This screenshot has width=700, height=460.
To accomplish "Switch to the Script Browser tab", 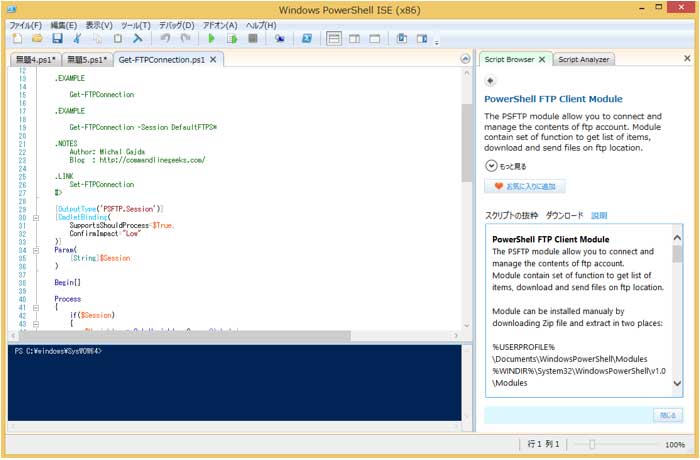I will [509, 59].
